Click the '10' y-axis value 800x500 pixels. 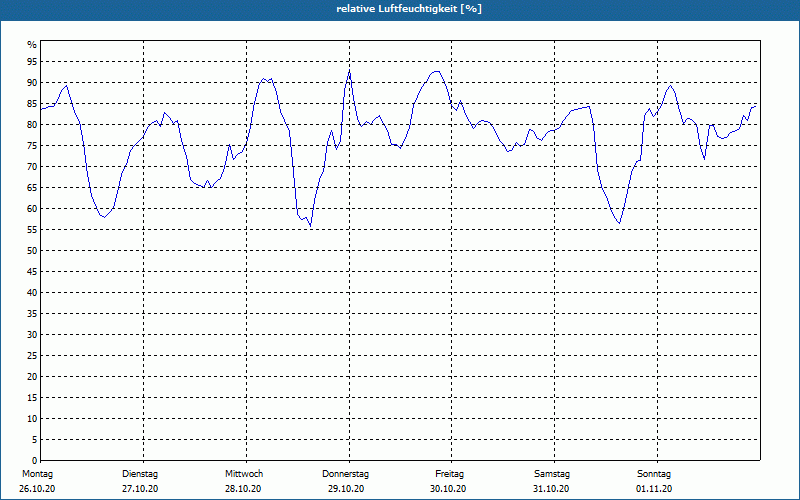pos(32,419)
